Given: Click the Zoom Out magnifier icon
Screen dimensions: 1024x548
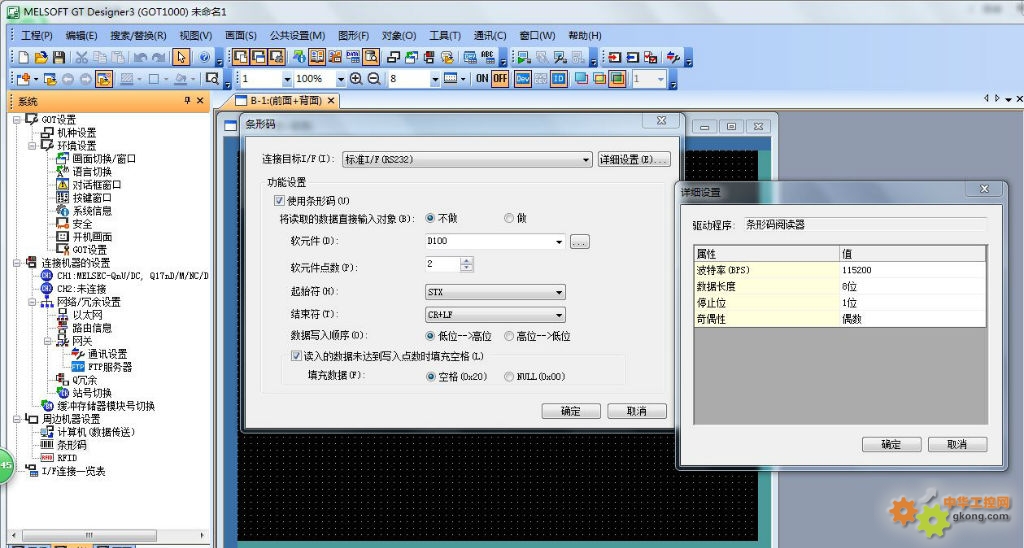Looking at the screenshot, I should tap(374, 79).
